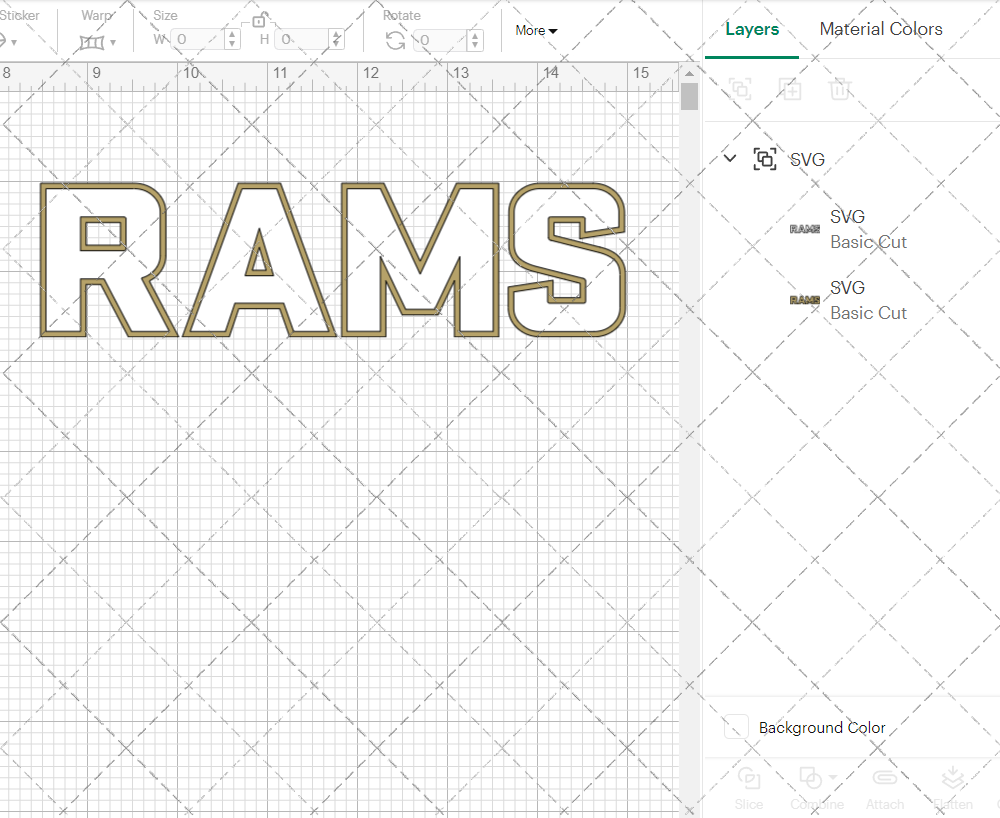Increase height with the H up arrow
This screenshot has width=1000, height=818.
(x=337, y=34)
